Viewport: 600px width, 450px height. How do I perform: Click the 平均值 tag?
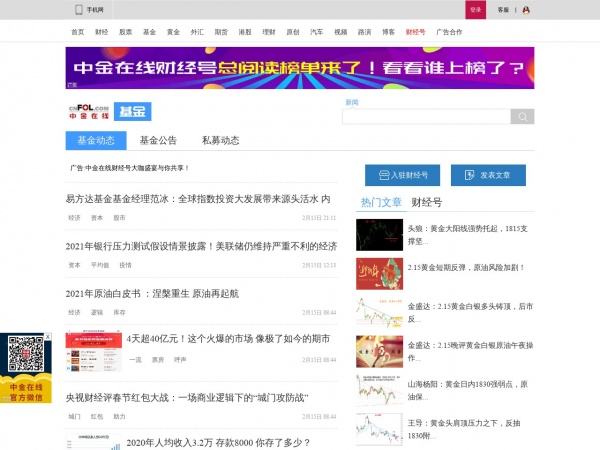click(x=100, y=265)
